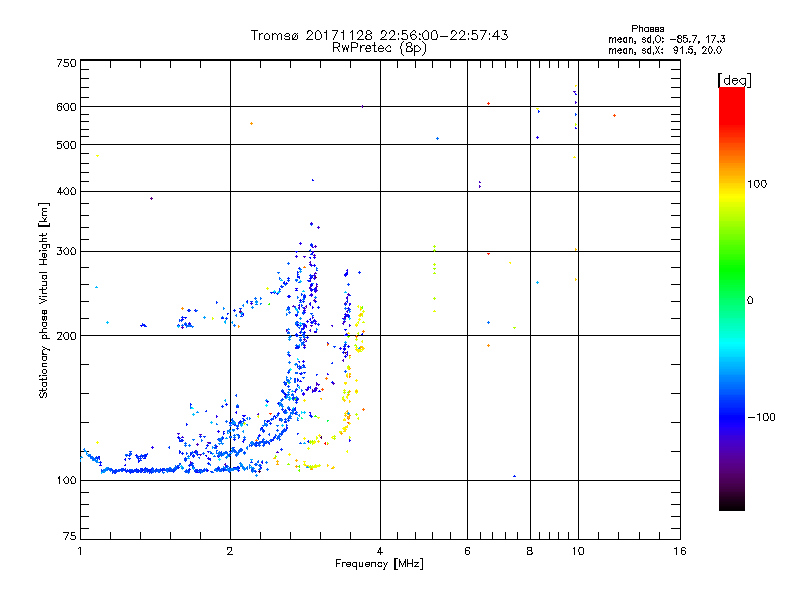Click the y-axis tick label '400'
800x600 pixels.
pyautogui.click(x=67, y=191)
